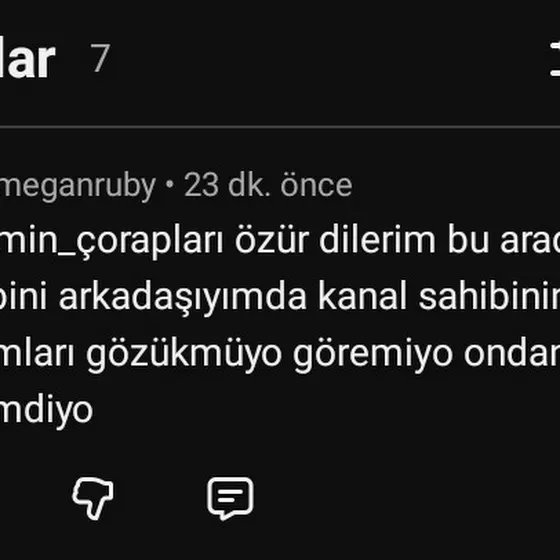The image size is (560, 560).
Task: Open meganruby's channel from the username
Action: click(x=78, y=186)
